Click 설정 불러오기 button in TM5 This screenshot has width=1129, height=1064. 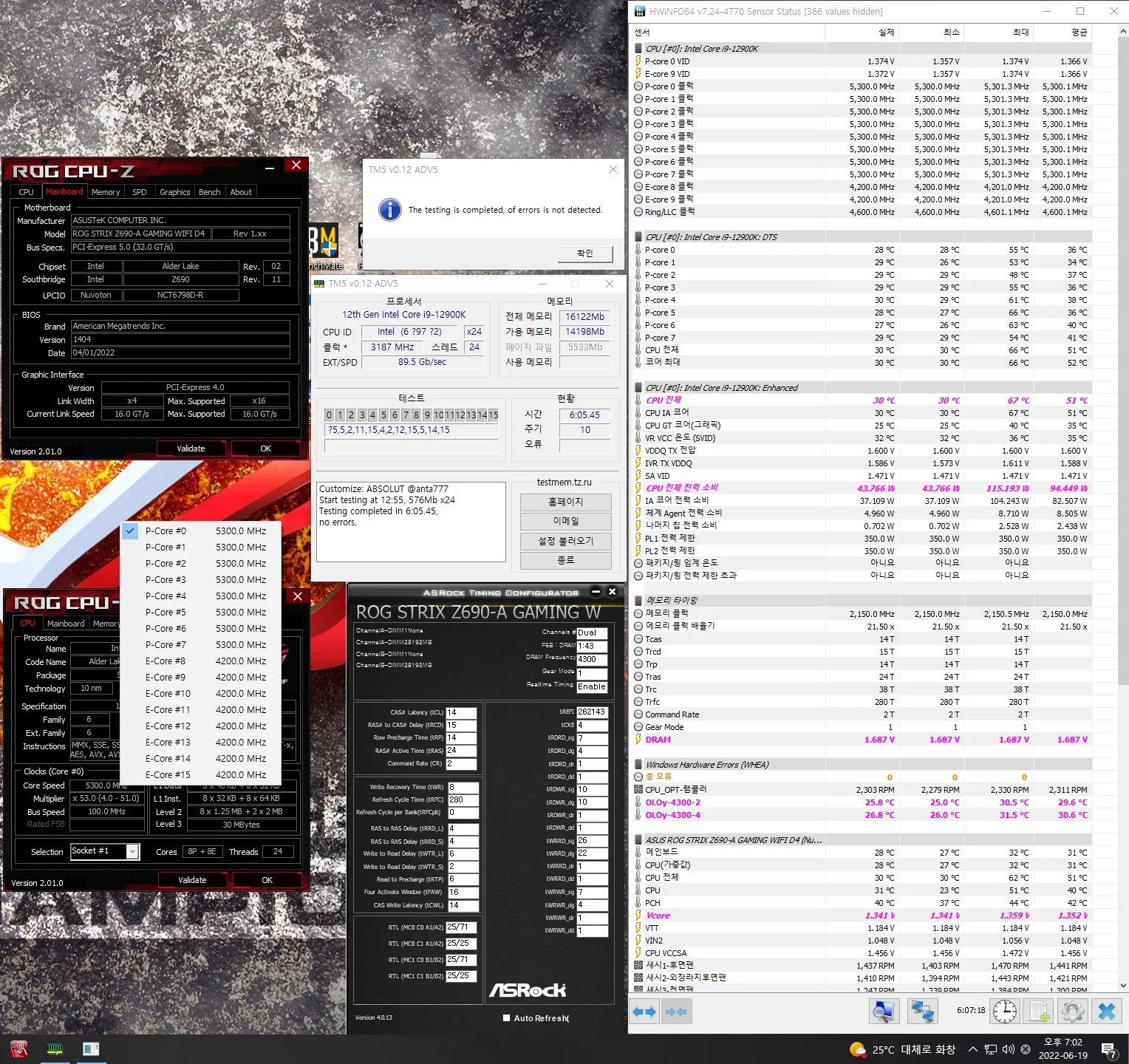pyautogui.click(x=566, y=541)
